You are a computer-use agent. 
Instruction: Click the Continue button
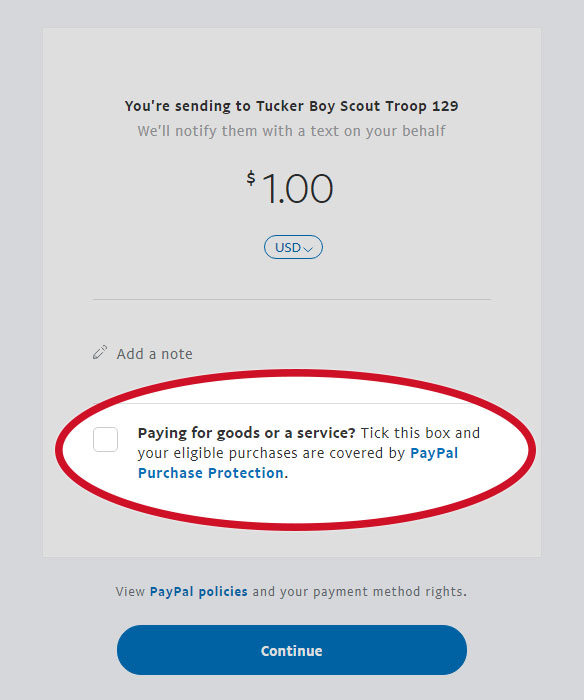point(292,650)
